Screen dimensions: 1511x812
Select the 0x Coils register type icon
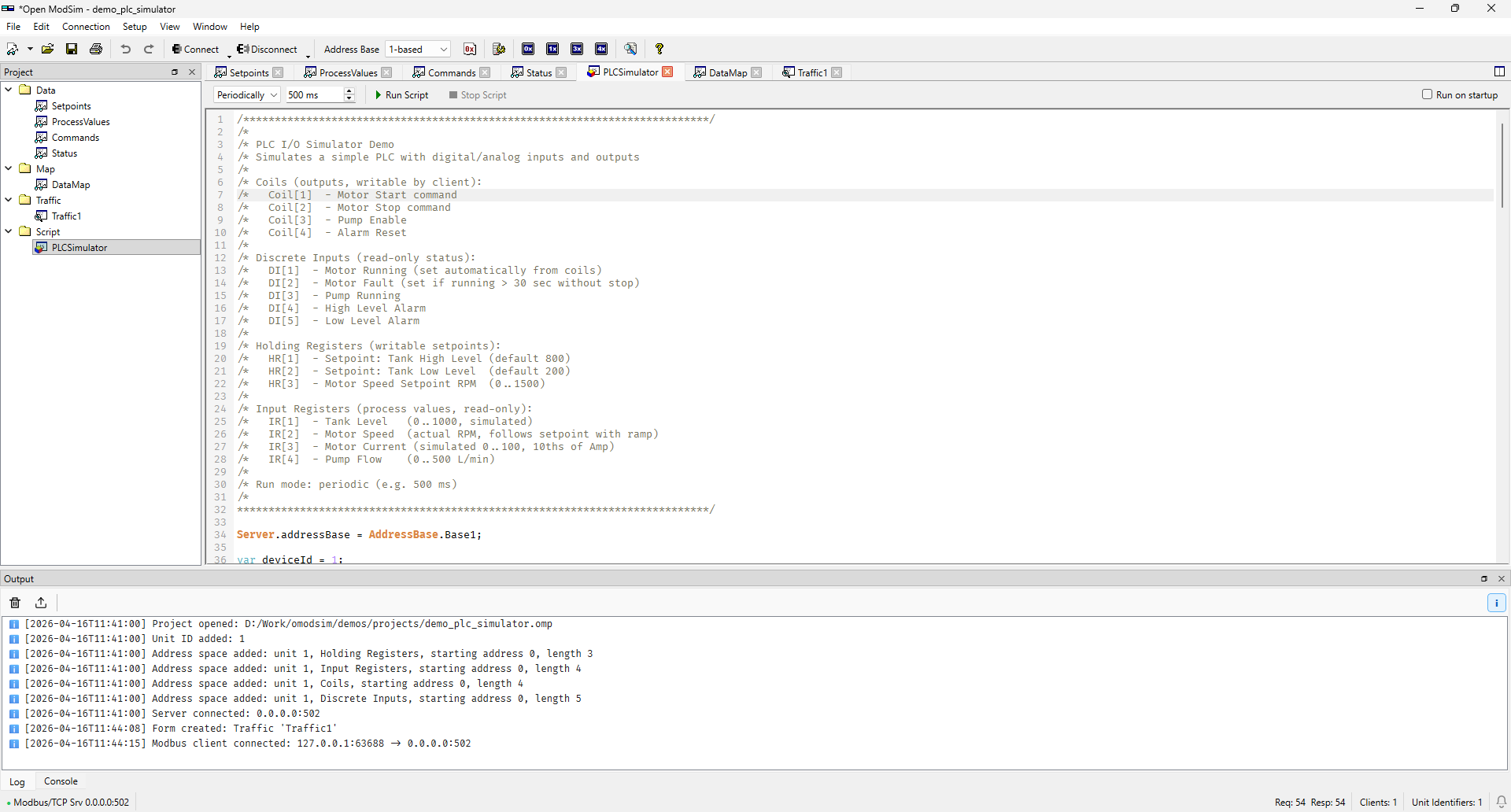[x=528, y=49]
